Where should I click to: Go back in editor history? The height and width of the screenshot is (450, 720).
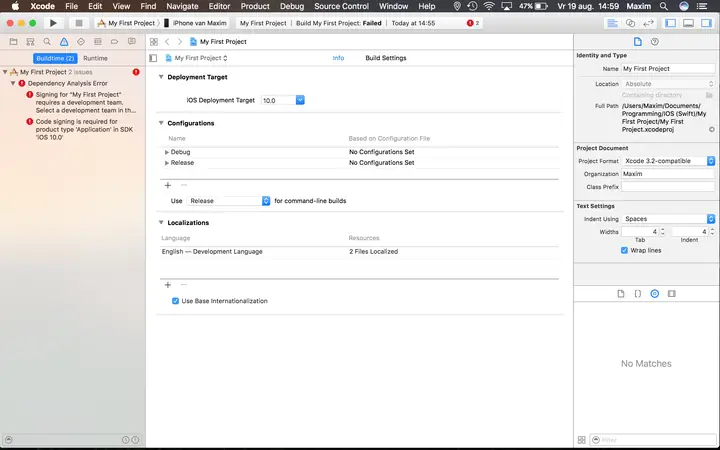pyautogui.click(x=167, y=42)
